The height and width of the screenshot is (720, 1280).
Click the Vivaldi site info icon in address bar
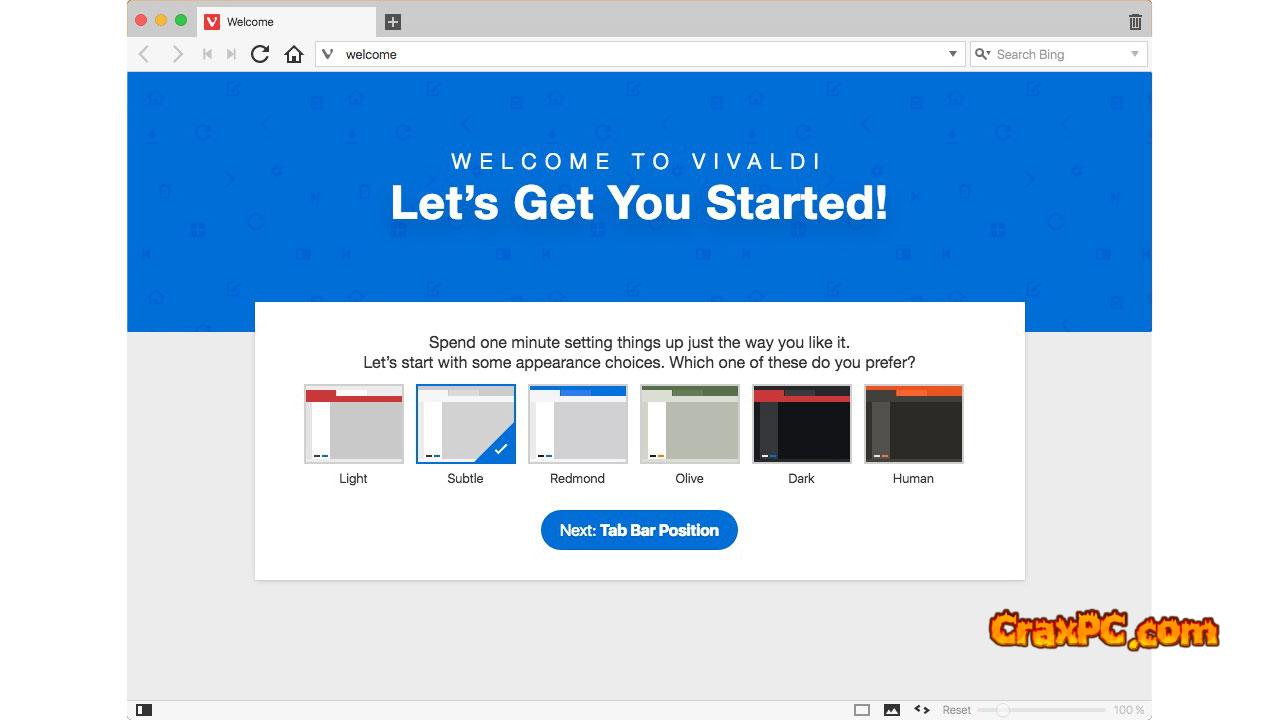[328, 54]
